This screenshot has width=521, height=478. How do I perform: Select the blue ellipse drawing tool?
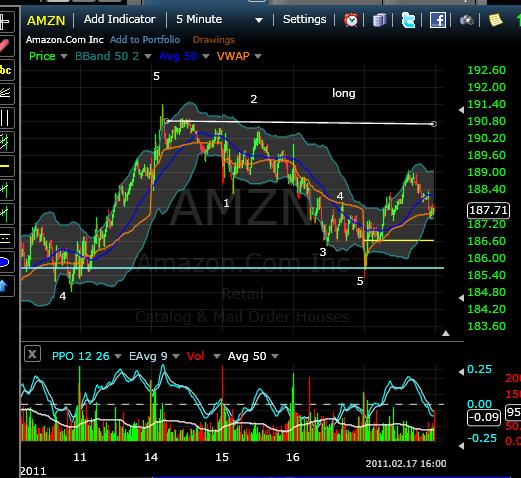click(5, 262)
